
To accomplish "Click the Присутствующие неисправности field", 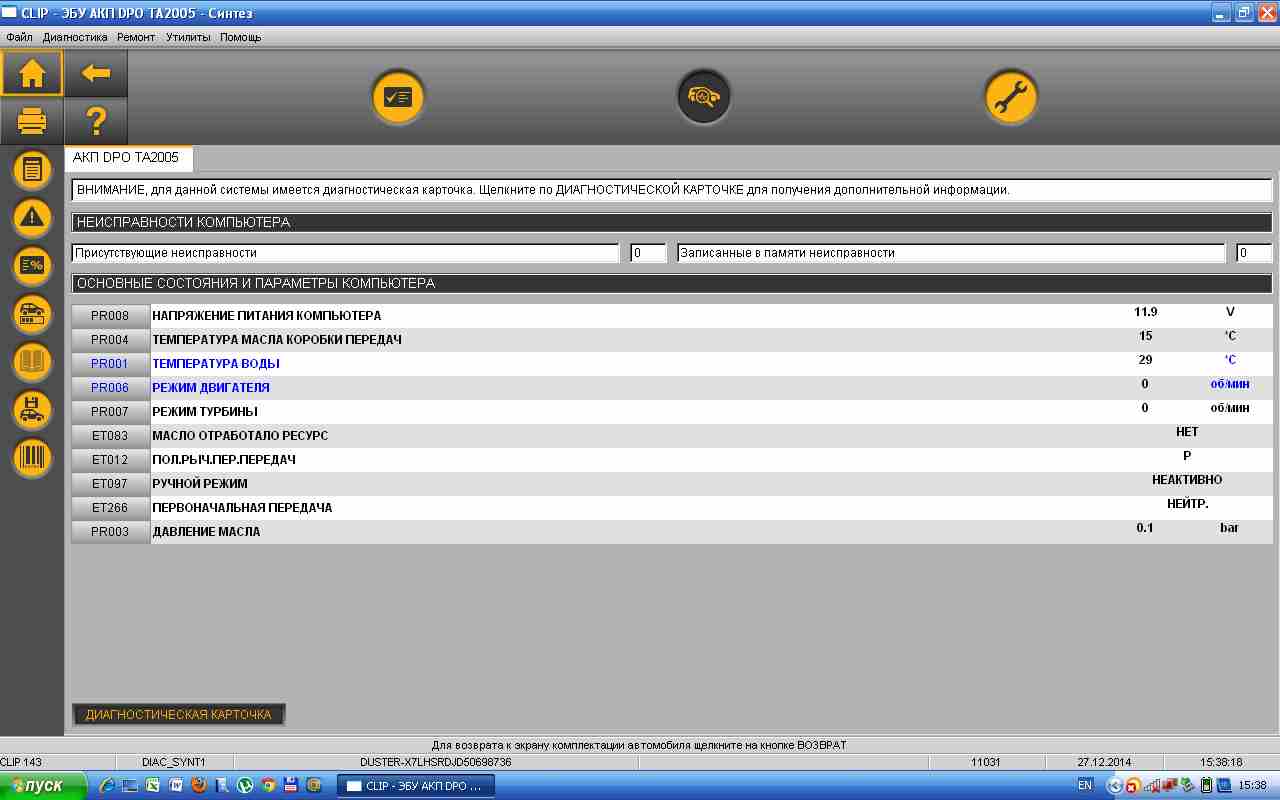I will tap(345, 253).
